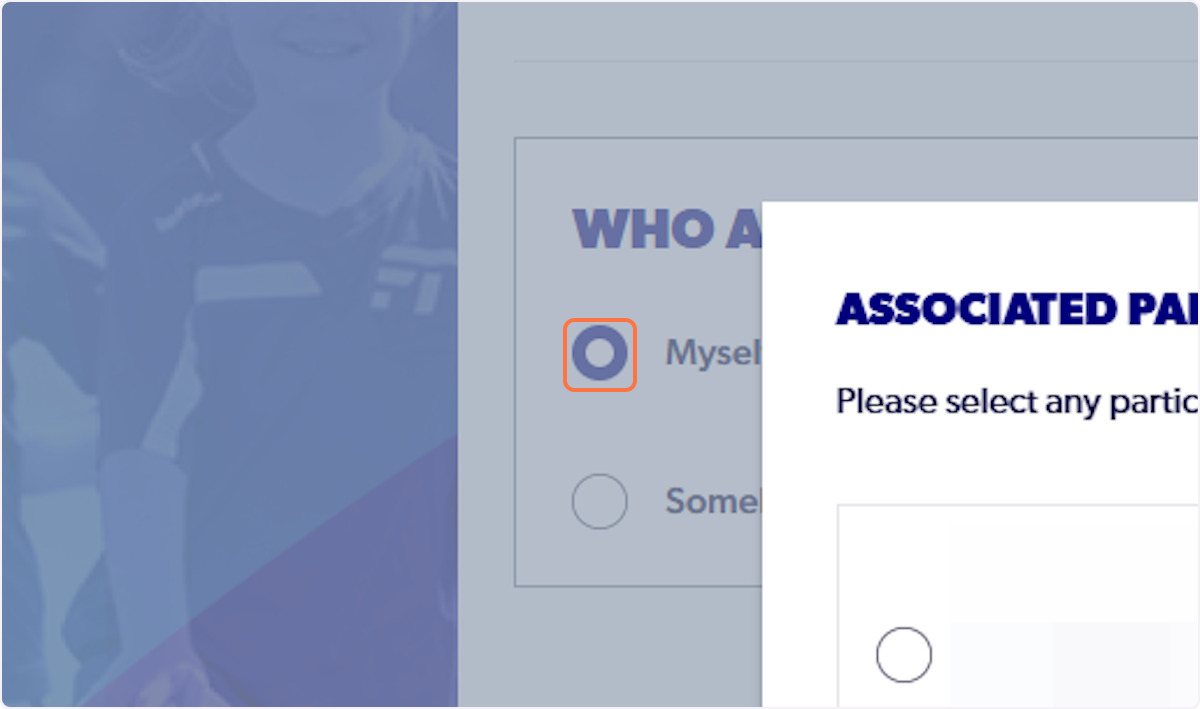Image resolution: width=1200 pixels, height=709 pixels.
Task: Click the highlighted Myself selection indicator
Action: (x=600, y=353)
